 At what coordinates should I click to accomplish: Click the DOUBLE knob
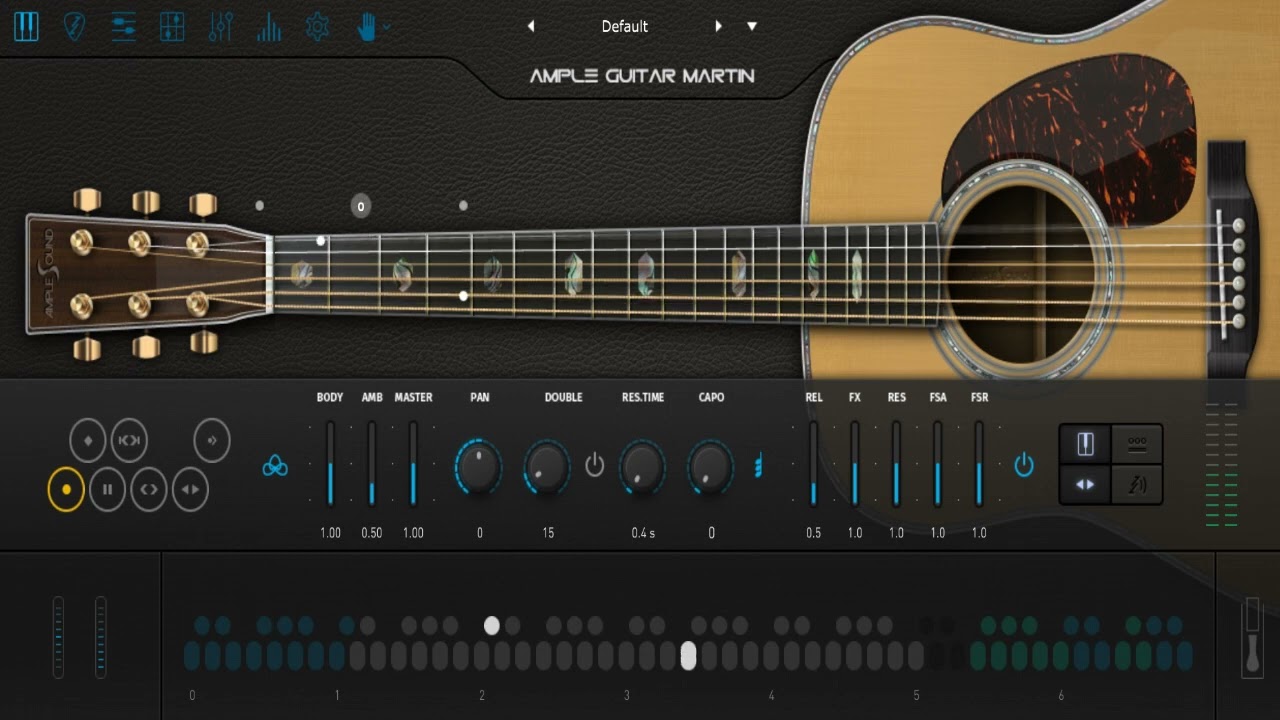(x=548, y=466)
